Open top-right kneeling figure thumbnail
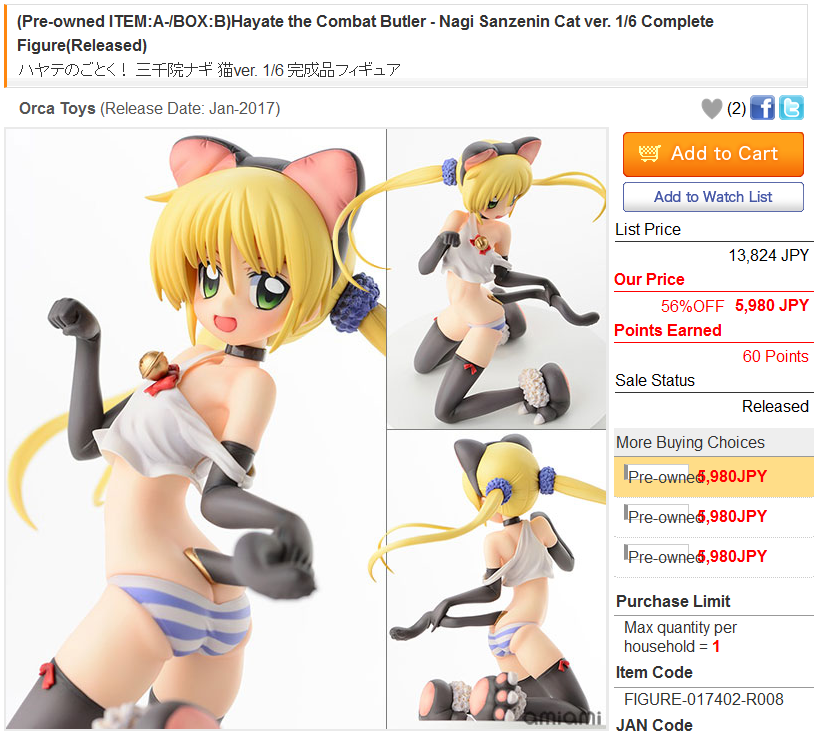 pyautogui.click(x=496, y=279)
